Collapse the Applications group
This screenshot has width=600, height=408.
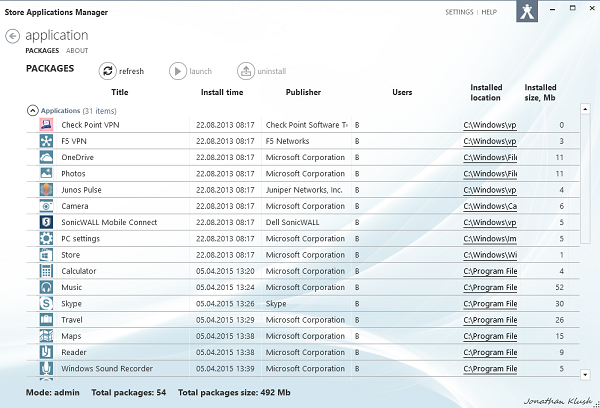33,111
